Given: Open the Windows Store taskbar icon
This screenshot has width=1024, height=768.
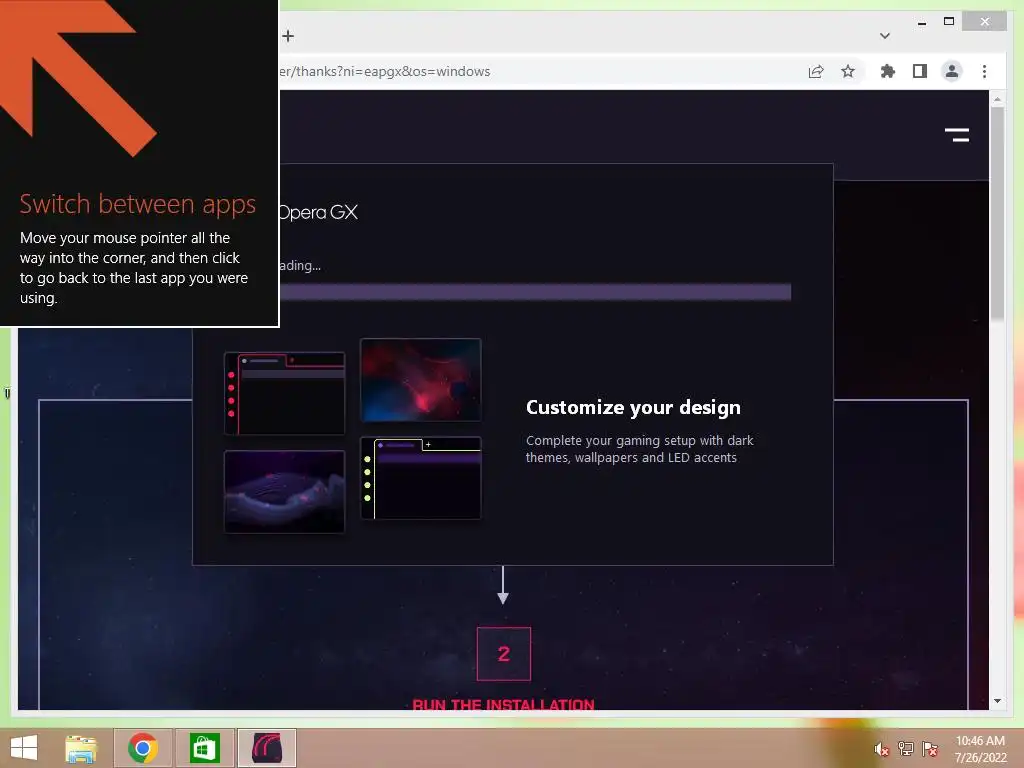Looking at the screenshot, I should [204, 748].
